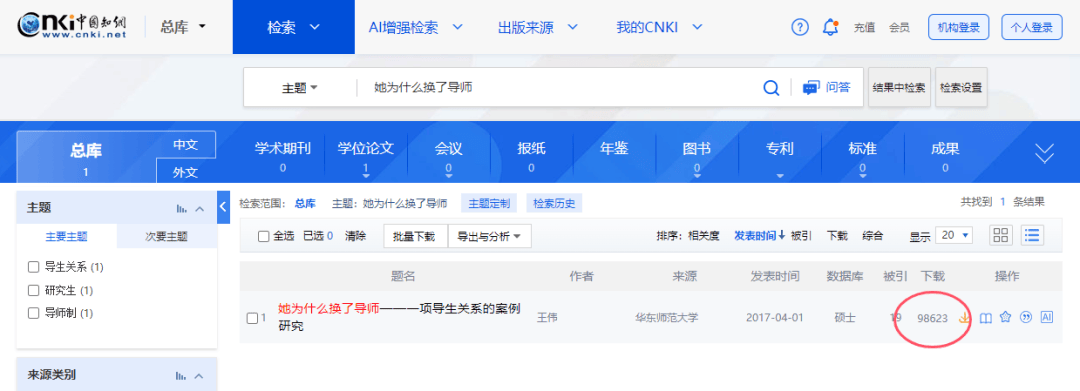The width and height of the screenshot is (1080, 391).
Task: Open the help question mark icon
Action: pos(799,27)
